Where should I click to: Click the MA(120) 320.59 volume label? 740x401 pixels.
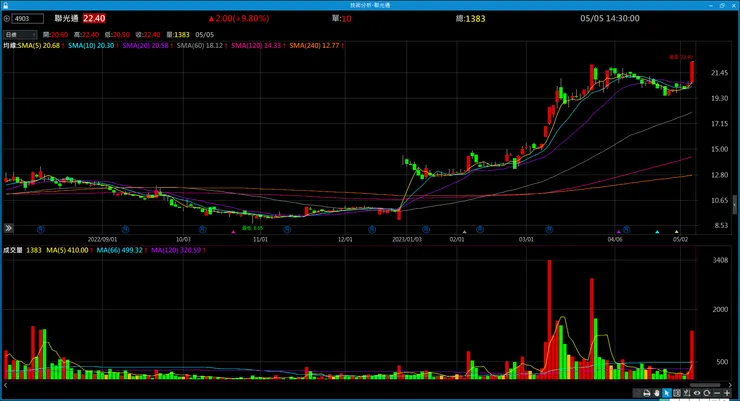pos(176,251)
